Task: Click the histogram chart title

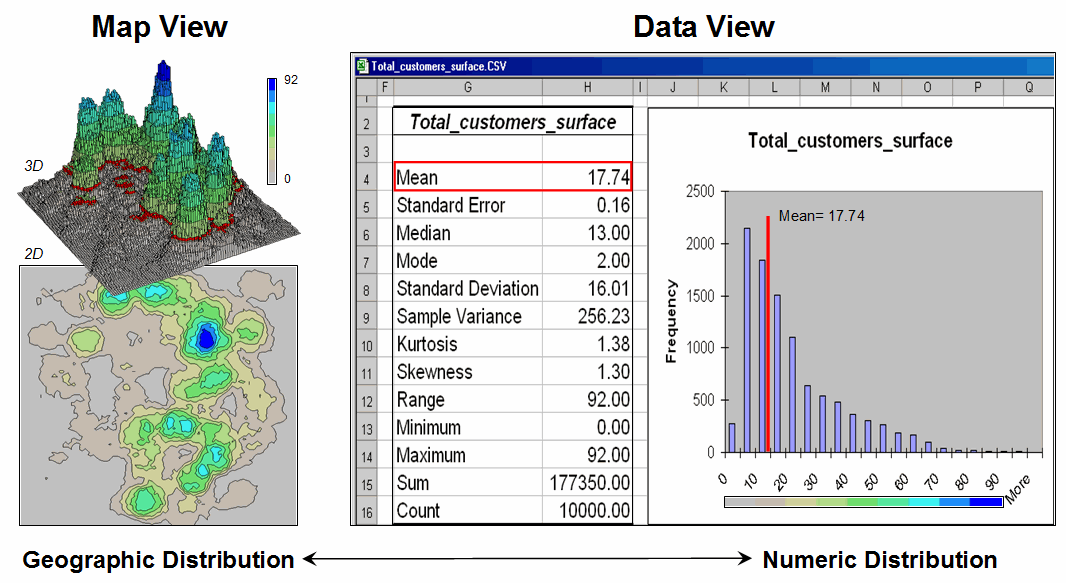Action: pos(850,141)
